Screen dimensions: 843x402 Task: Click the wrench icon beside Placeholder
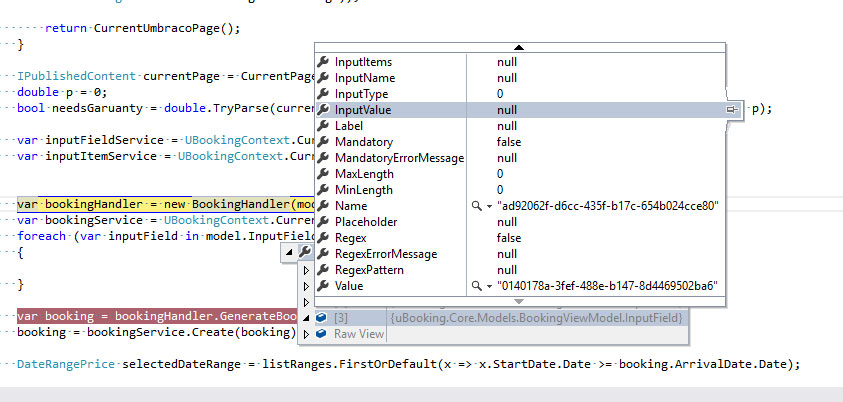(x=323, y=222)
